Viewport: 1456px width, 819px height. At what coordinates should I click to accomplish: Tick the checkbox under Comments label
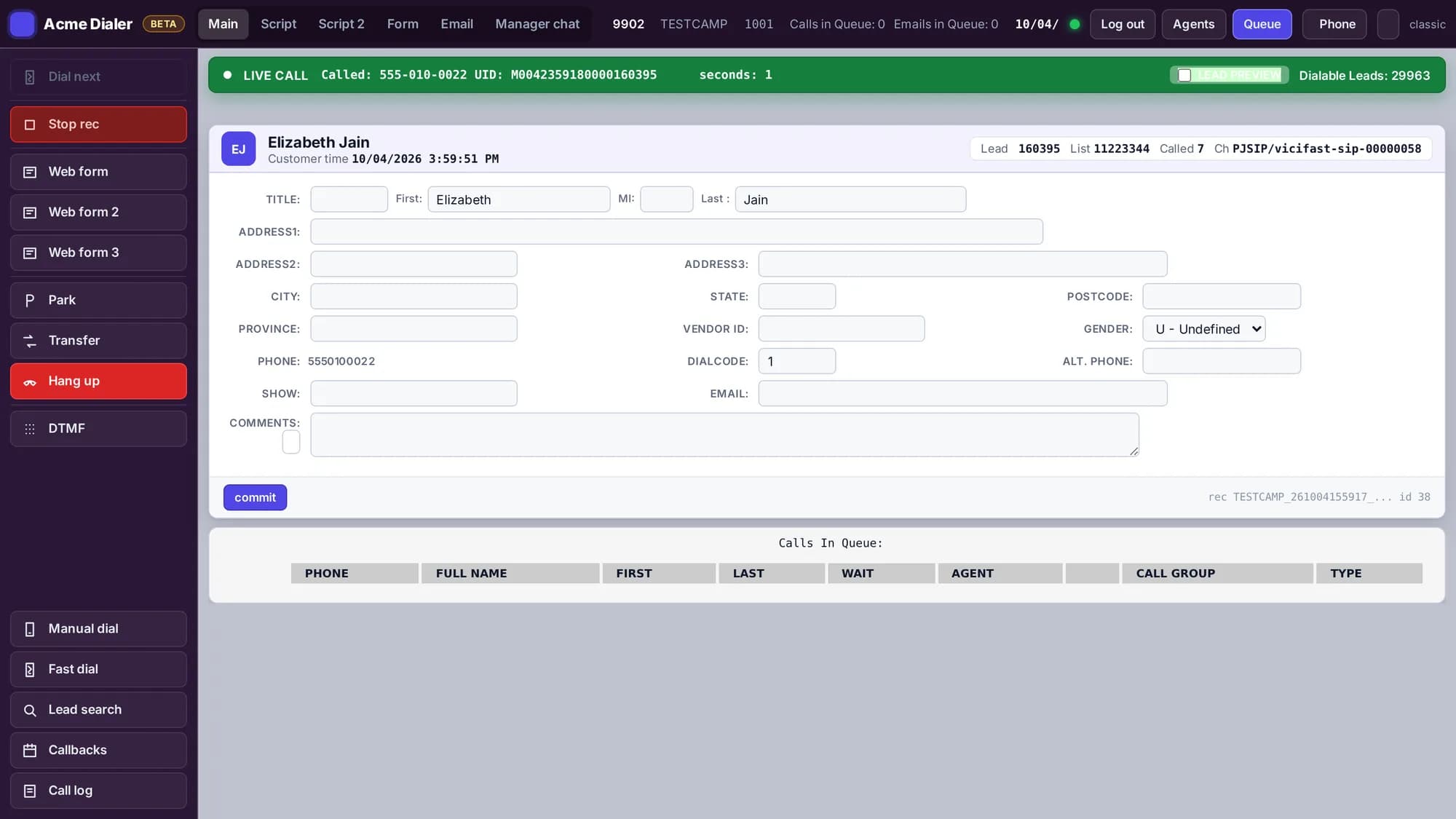[291, 442]
